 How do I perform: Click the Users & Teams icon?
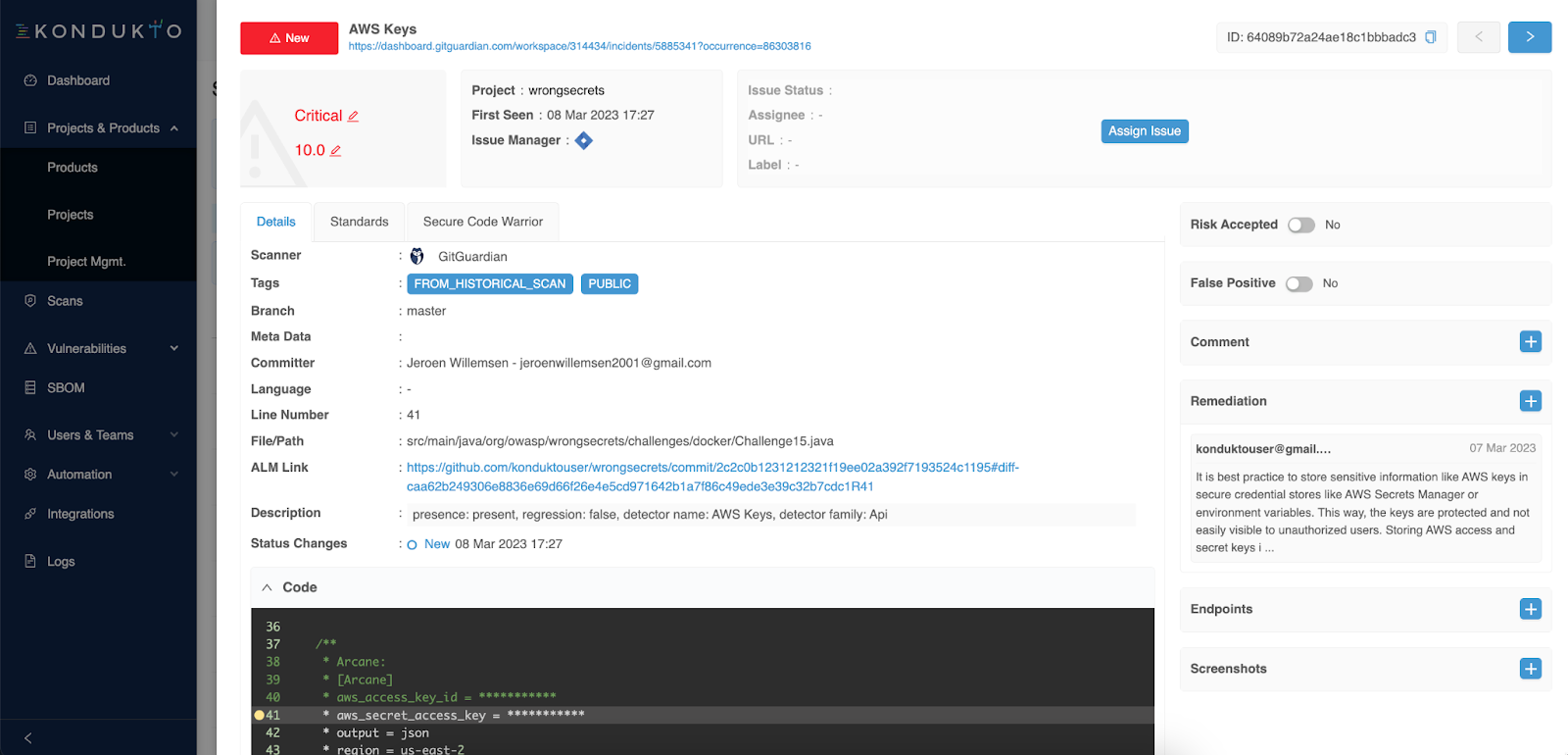[30, 434]
